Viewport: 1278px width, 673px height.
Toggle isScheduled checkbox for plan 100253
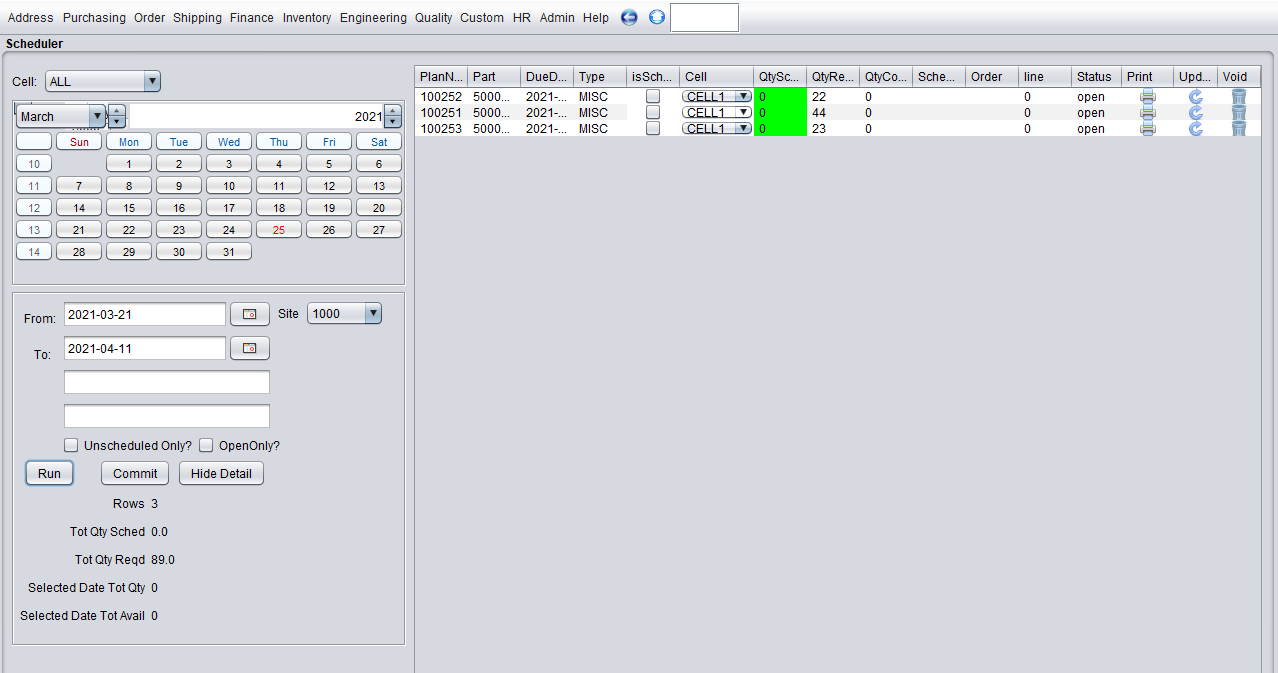[653, 129]
